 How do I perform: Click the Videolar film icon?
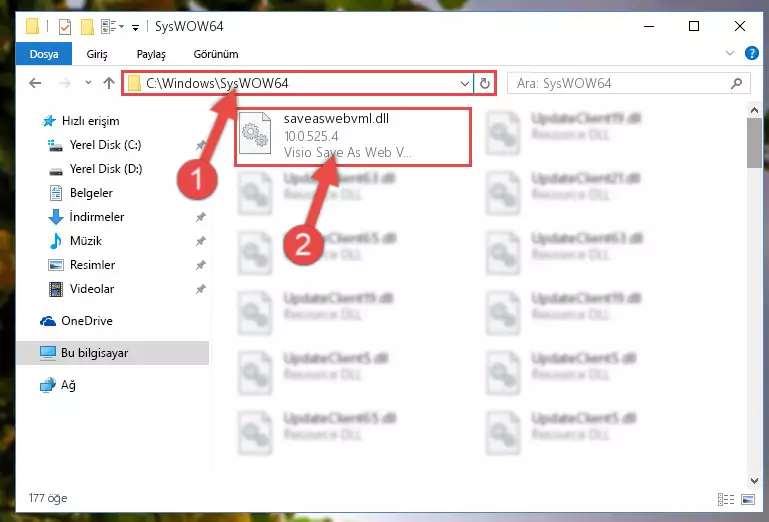tap(56, 289)
